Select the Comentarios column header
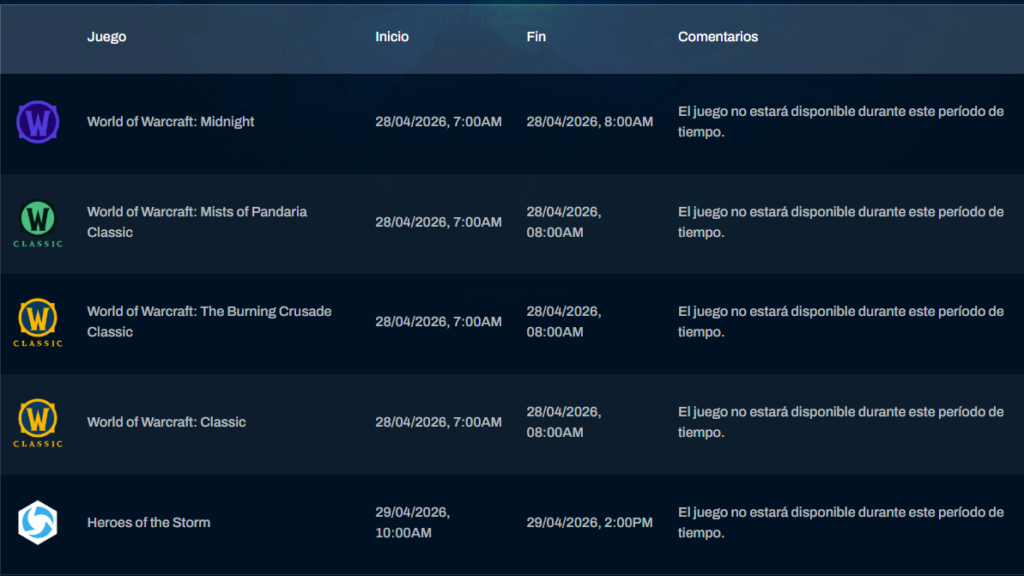1024x576 pixels. coord(718,37)
